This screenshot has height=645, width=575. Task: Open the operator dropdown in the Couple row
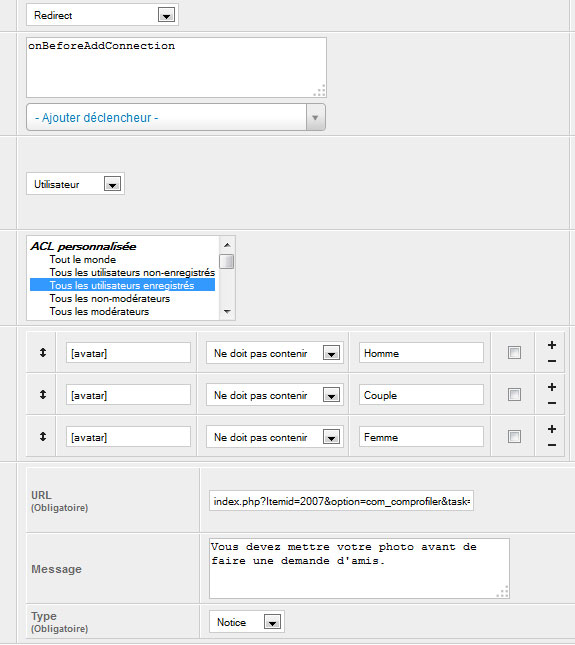(274, 395)
